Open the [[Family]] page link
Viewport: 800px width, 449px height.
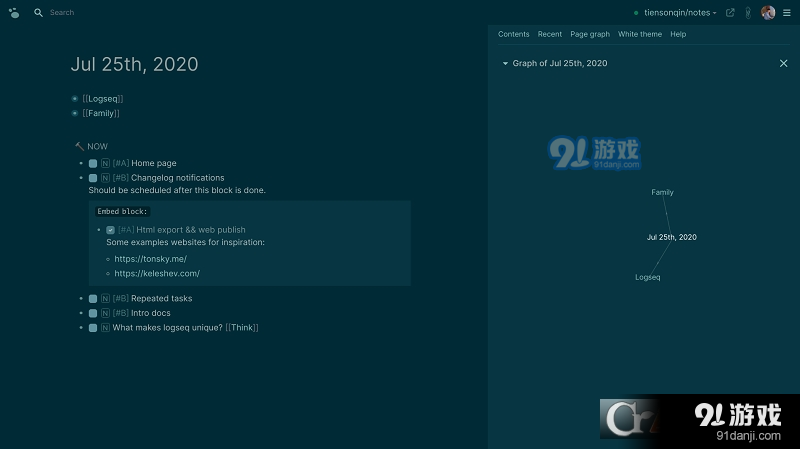(x=101, y=113)
